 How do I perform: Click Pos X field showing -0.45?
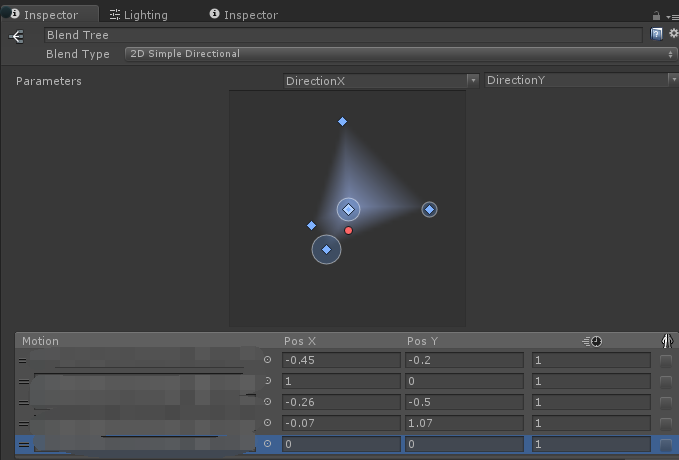tap(341, 360)
